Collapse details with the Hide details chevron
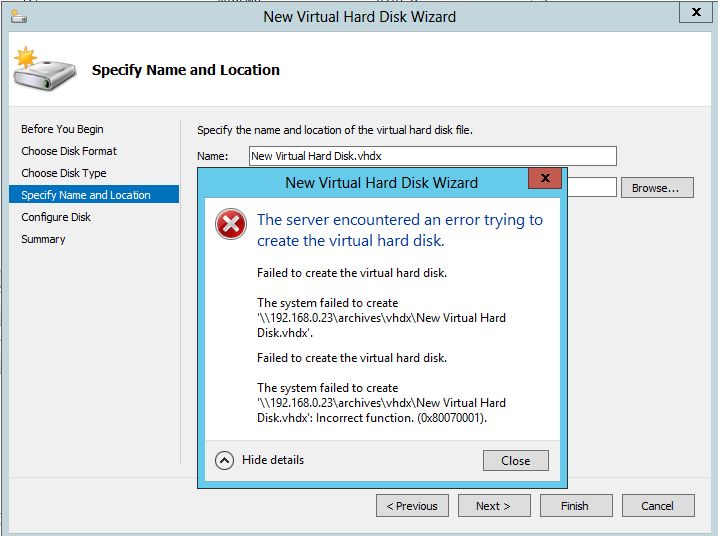718x536 pixels. click(224, 460)
